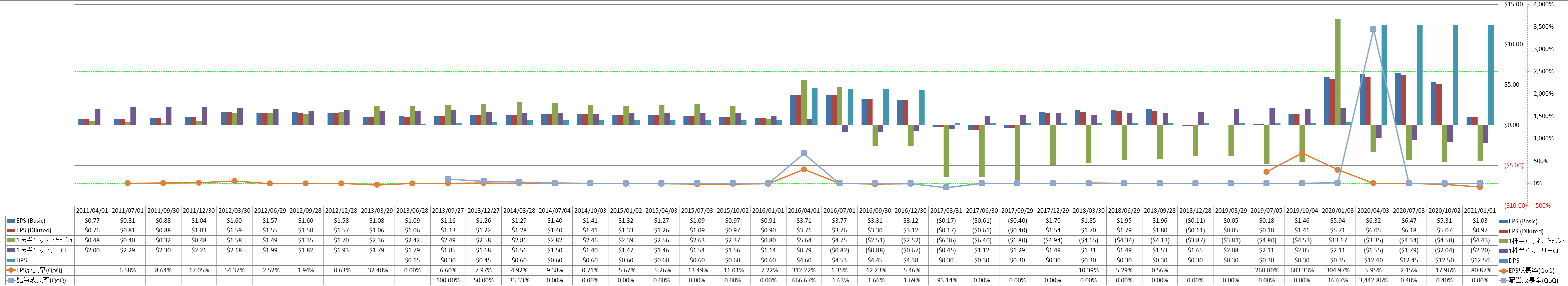Select the 16.67% dividend growth cell

pos(1338,281)
